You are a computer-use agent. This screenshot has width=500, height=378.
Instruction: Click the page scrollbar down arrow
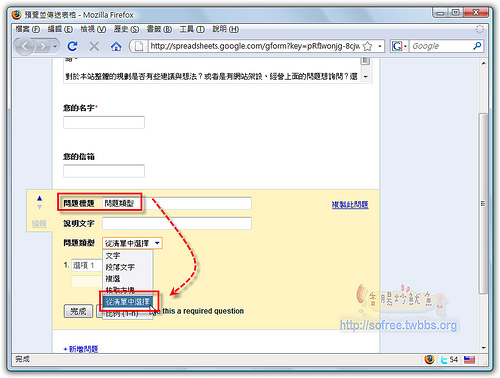point(483,348)
